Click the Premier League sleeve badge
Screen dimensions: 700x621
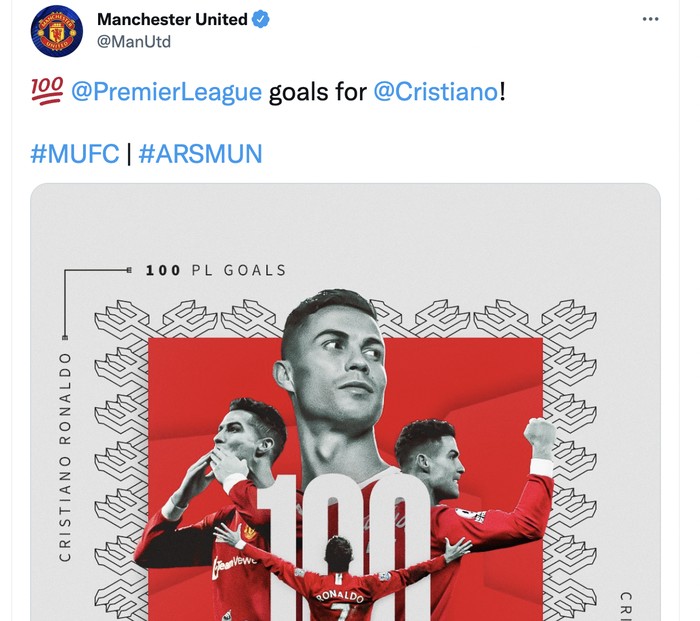coord(470,515)
